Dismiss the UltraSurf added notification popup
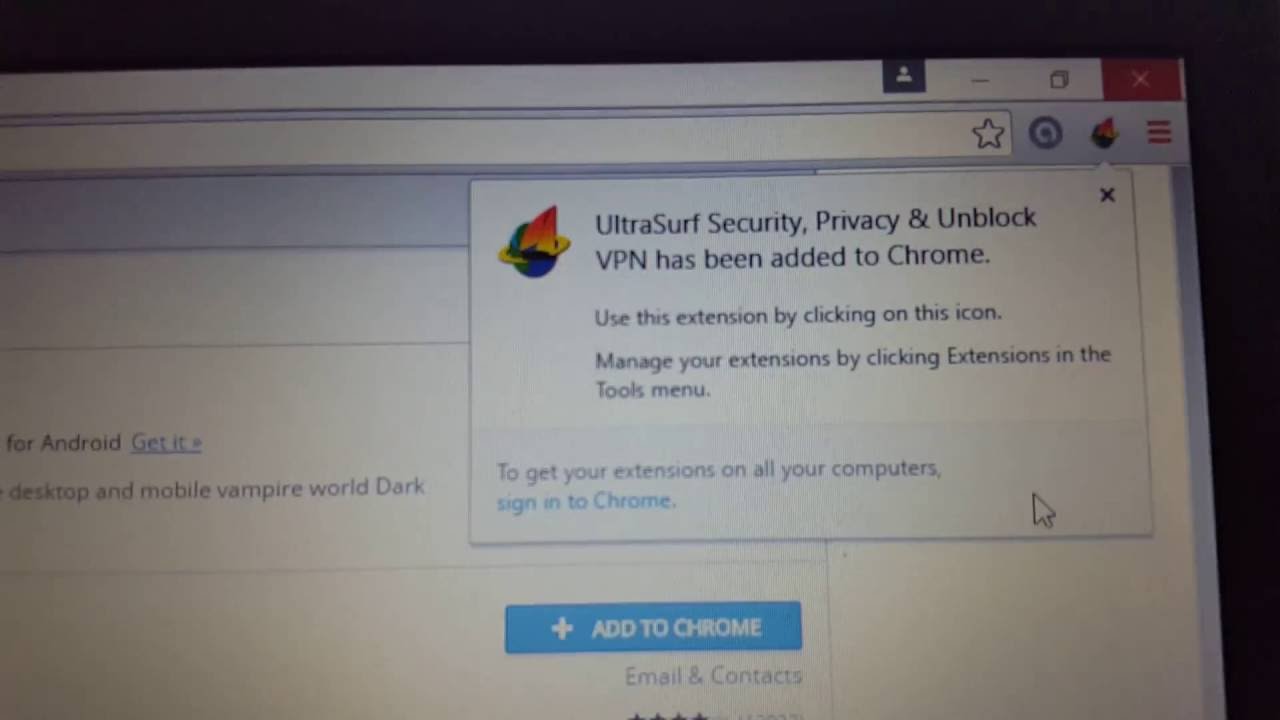This screenshot has width=1280, height=720. (1107, 195)
